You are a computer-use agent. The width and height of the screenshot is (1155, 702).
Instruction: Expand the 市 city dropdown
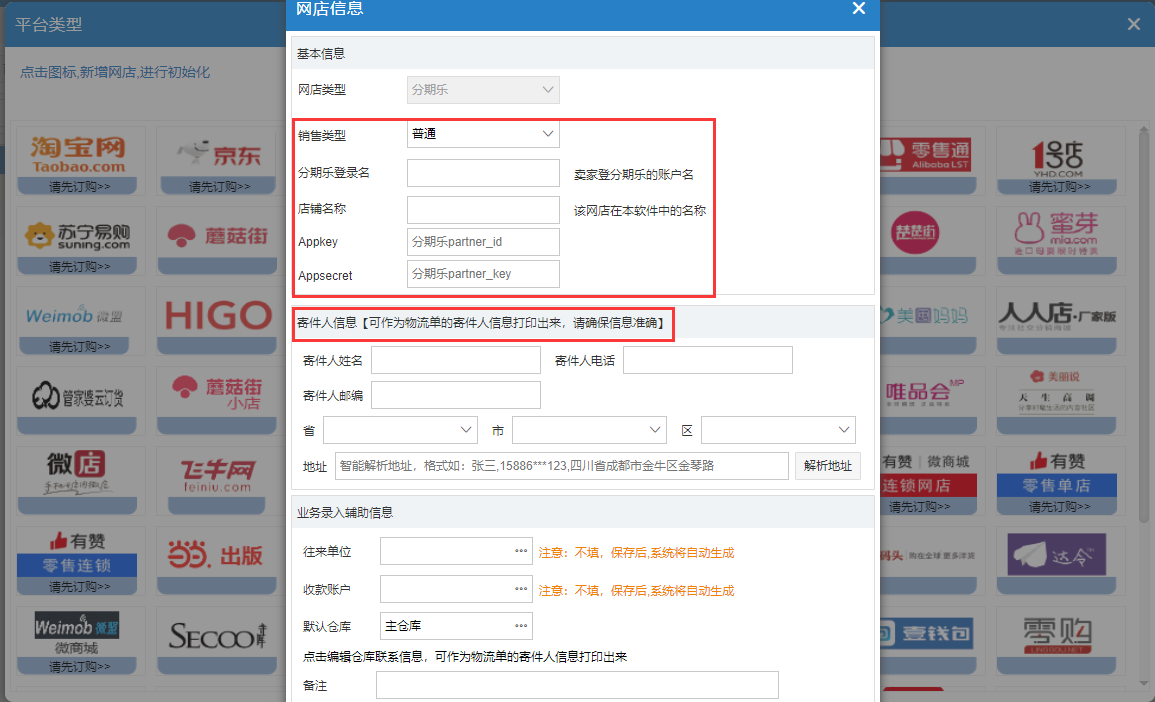(x=589, y=430)
